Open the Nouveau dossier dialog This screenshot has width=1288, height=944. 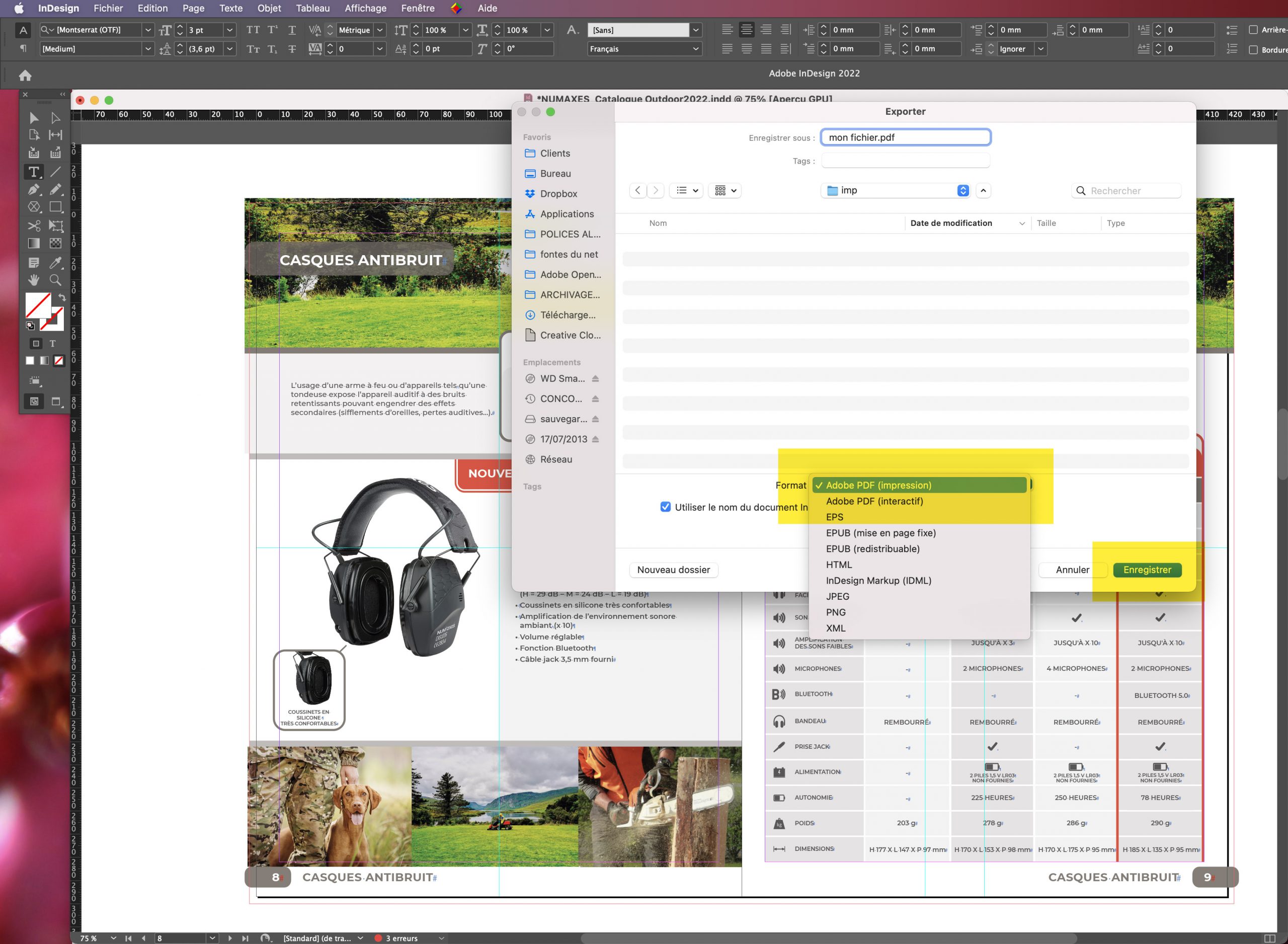click(672, 569)
